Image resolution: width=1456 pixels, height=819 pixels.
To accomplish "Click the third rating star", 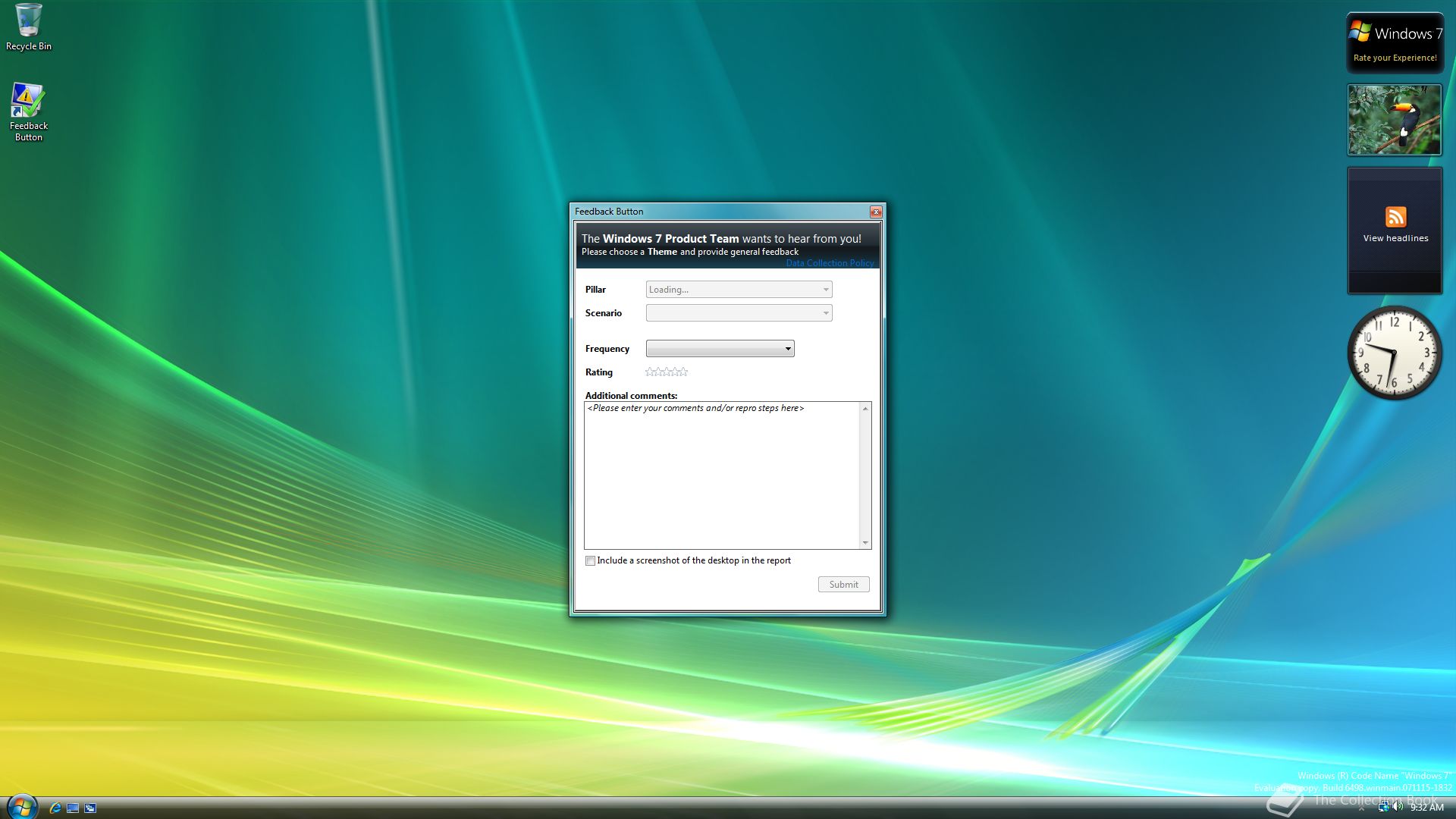I will click(667, 372).
